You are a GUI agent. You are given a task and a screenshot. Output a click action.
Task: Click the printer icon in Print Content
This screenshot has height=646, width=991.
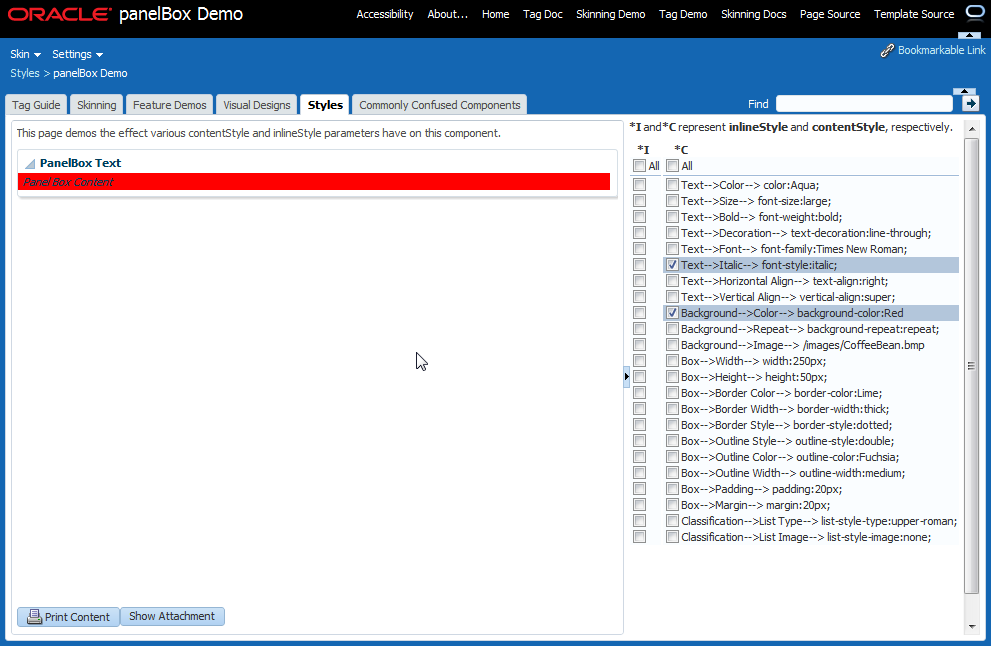click(x=35, y=616)
